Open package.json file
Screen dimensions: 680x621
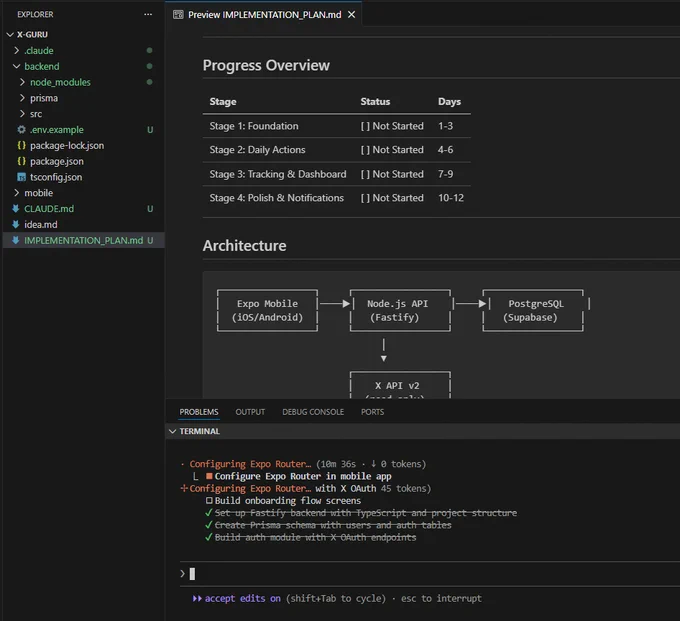click(x=57, y=161)
